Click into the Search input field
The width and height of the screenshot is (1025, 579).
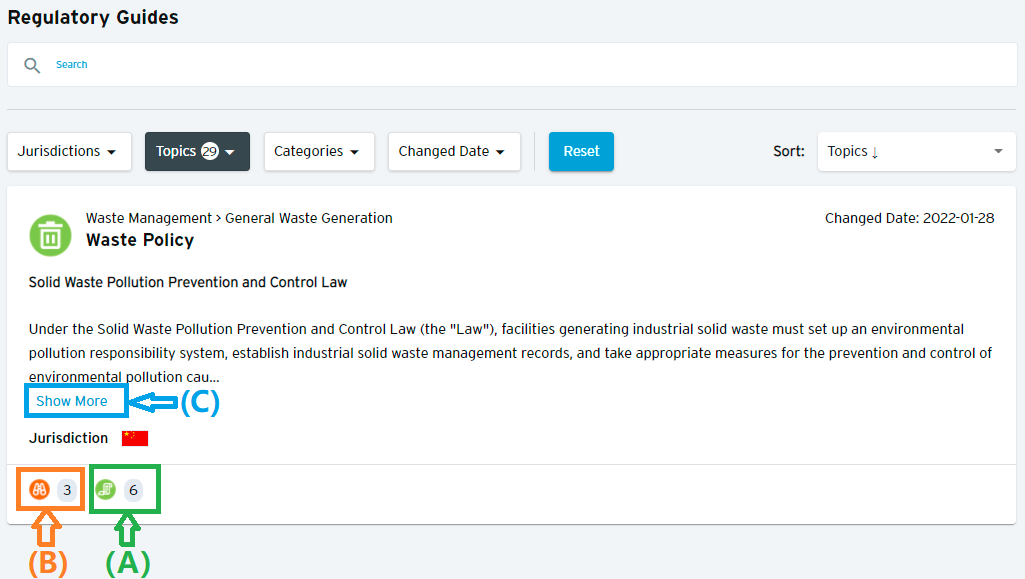(x=512, y=65)
